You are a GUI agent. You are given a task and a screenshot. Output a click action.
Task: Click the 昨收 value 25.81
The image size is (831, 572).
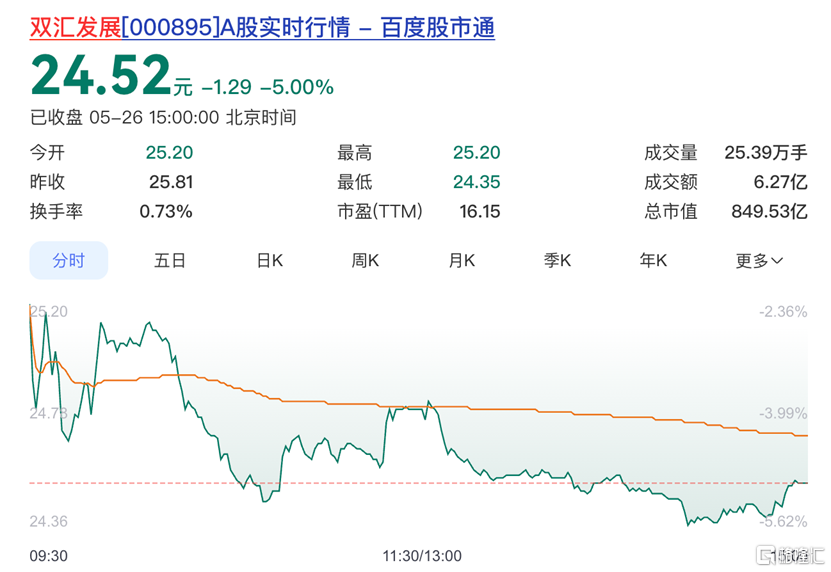pyautogui.click(x=171, y=182)
